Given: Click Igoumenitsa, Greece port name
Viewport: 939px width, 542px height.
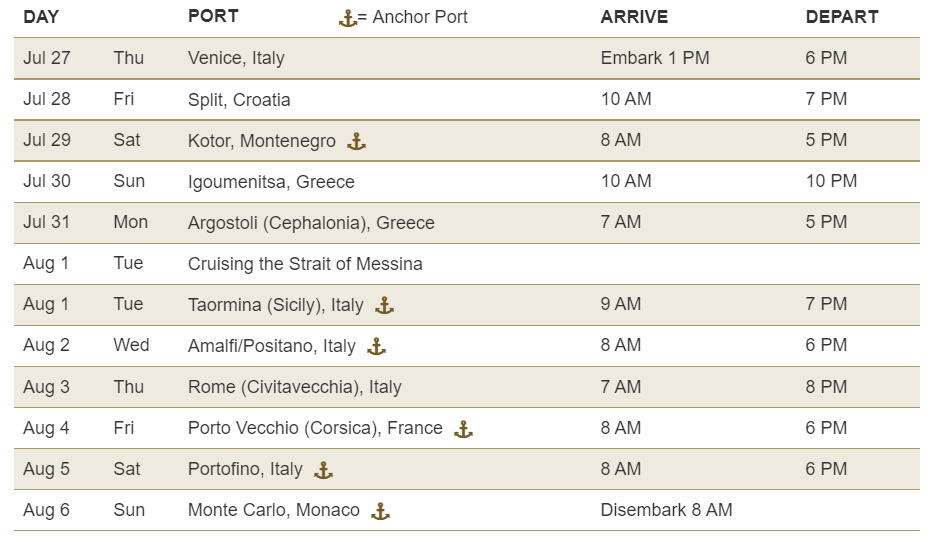Looking at the screenshot, I should click(x=271, y=181).
